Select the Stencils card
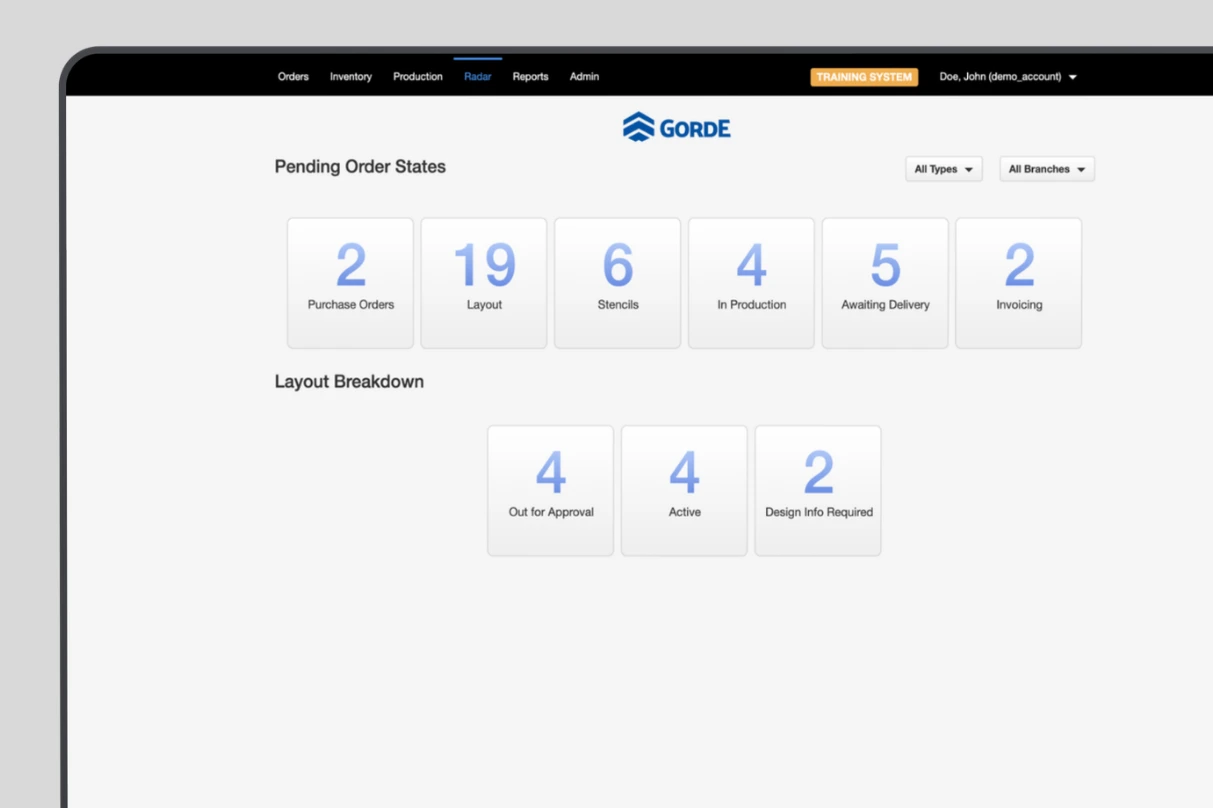 click(618, 283)
